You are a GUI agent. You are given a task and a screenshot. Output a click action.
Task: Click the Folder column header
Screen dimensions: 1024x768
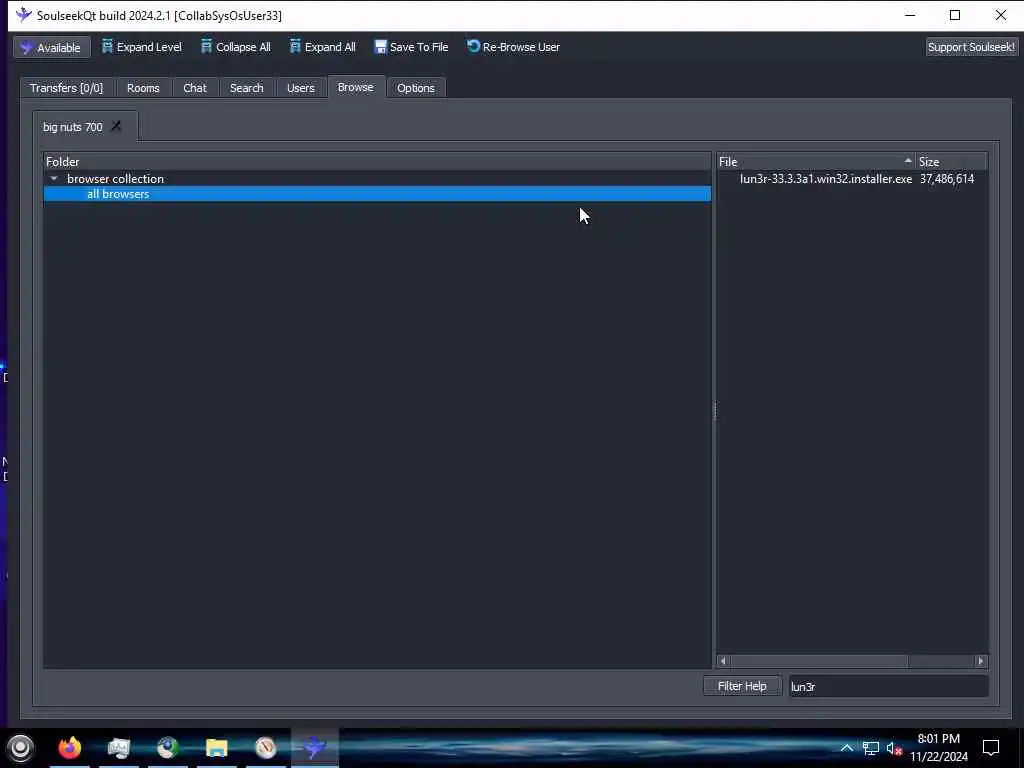[377, 161]
